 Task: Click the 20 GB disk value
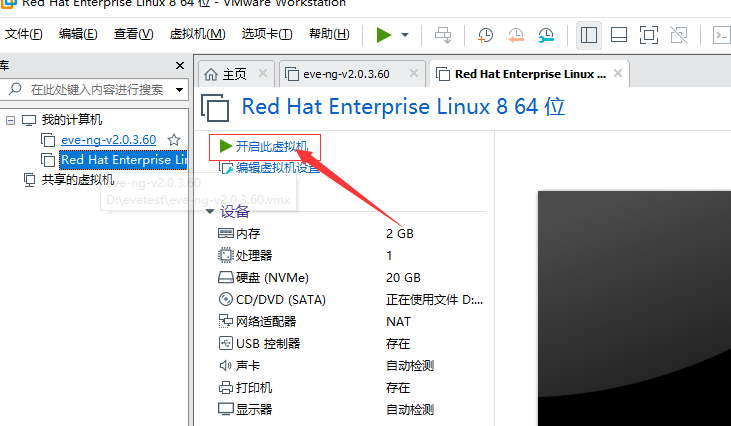point(403,278)
